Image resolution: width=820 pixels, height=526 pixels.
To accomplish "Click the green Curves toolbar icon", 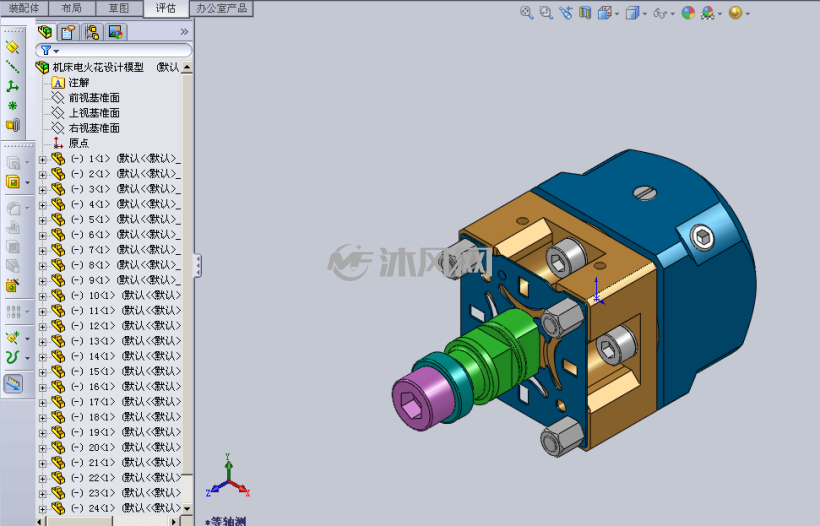I will [13, 358].
